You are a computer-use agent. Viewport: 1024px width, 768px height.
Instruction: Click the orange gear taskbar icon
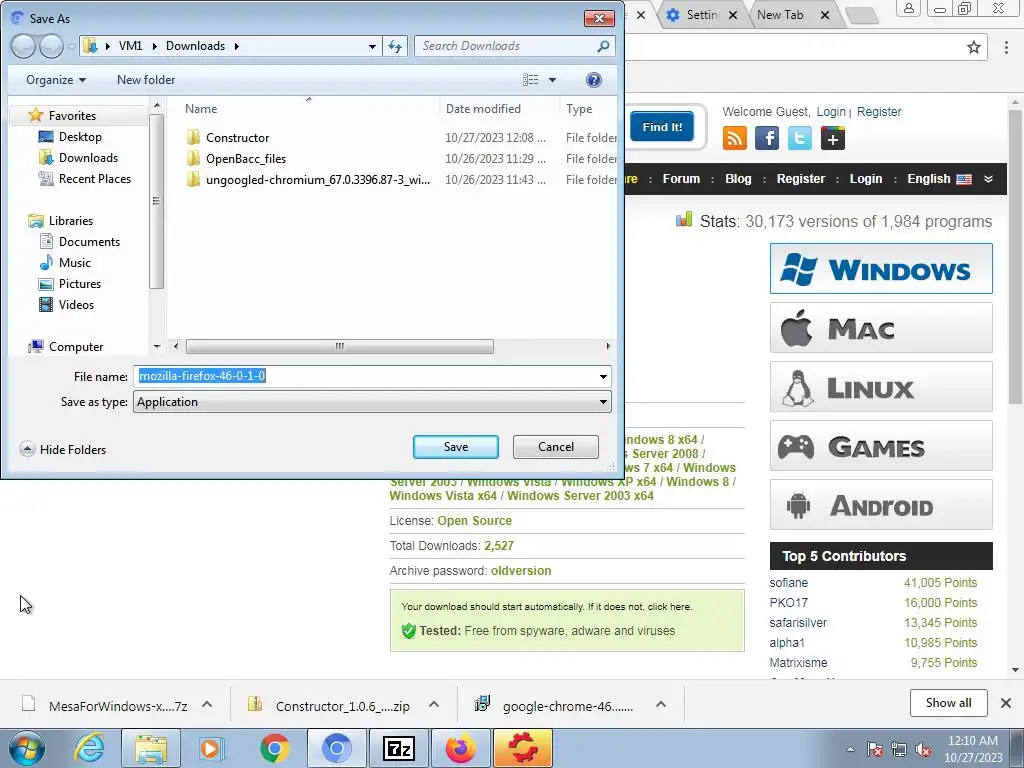tap(523, 748)
